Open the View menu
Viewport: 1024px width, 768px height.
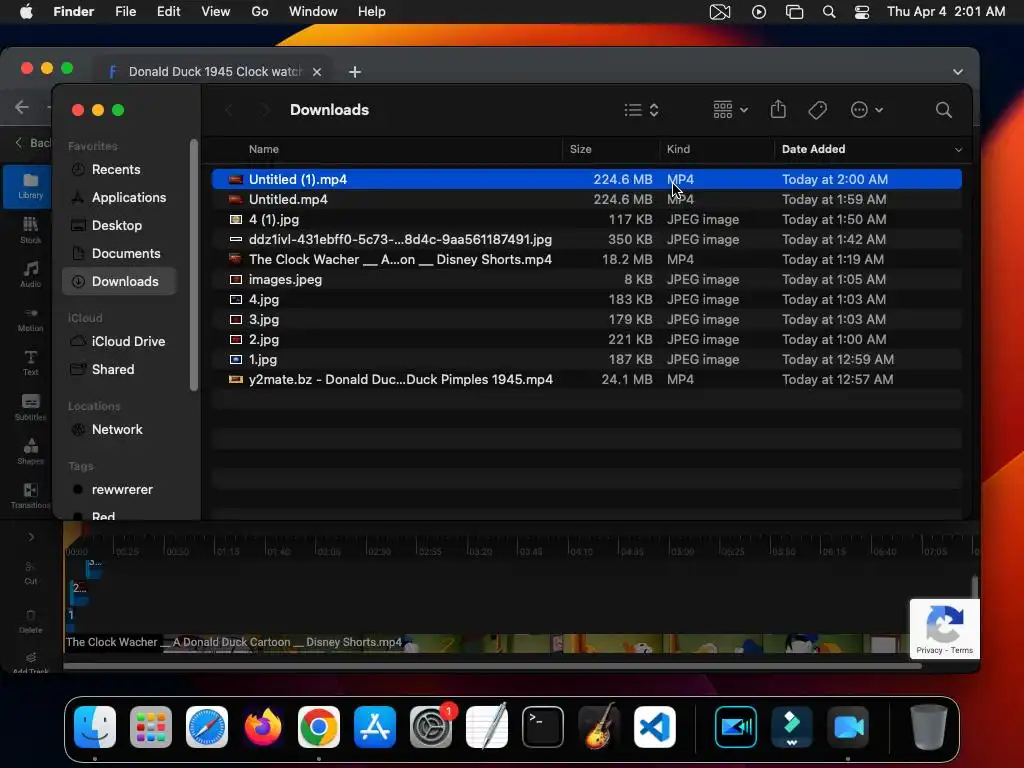tap(216, 12)
